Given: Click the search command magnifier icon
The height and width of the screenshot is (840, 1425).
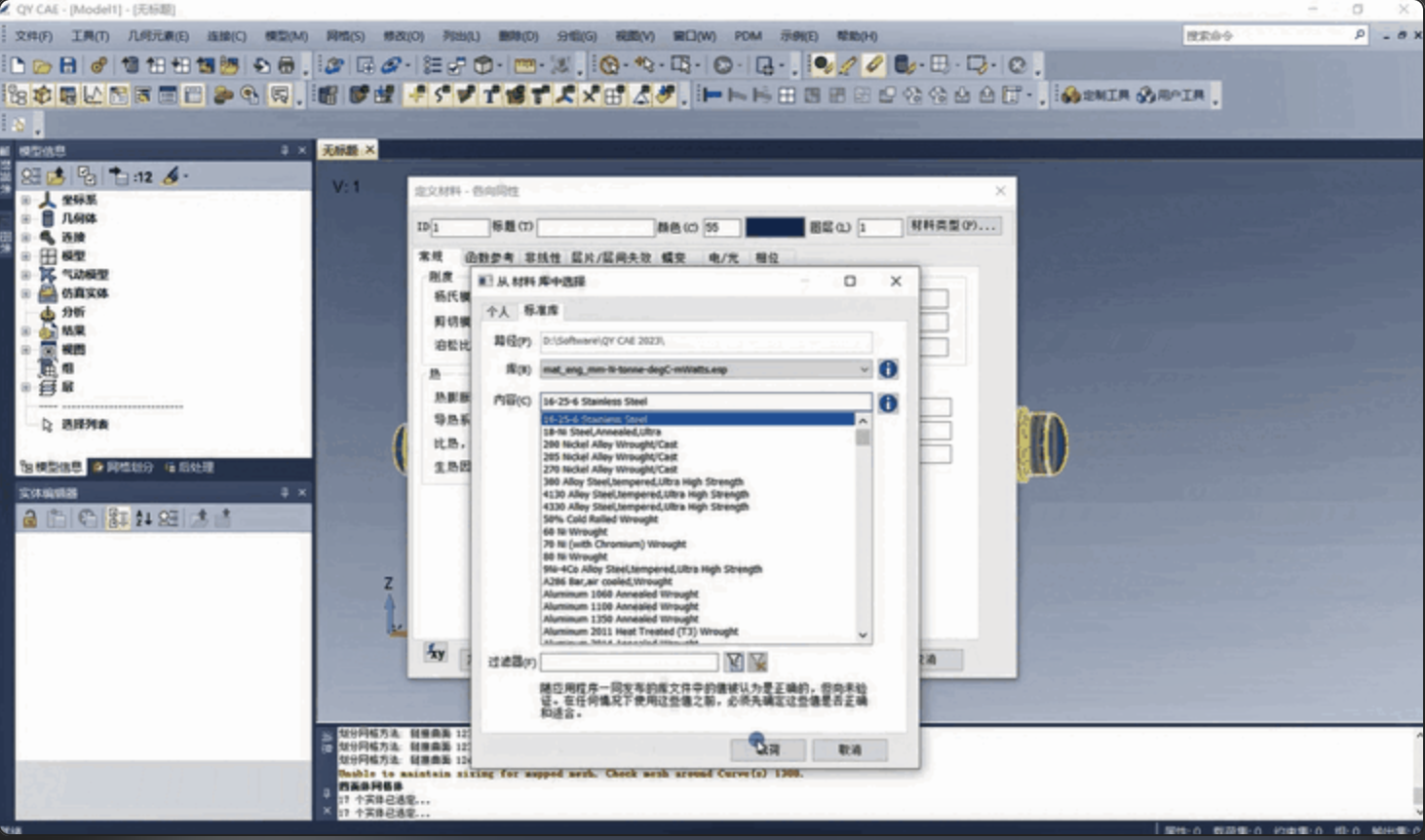Looking at the screenshot, I should coord(1360,35).
